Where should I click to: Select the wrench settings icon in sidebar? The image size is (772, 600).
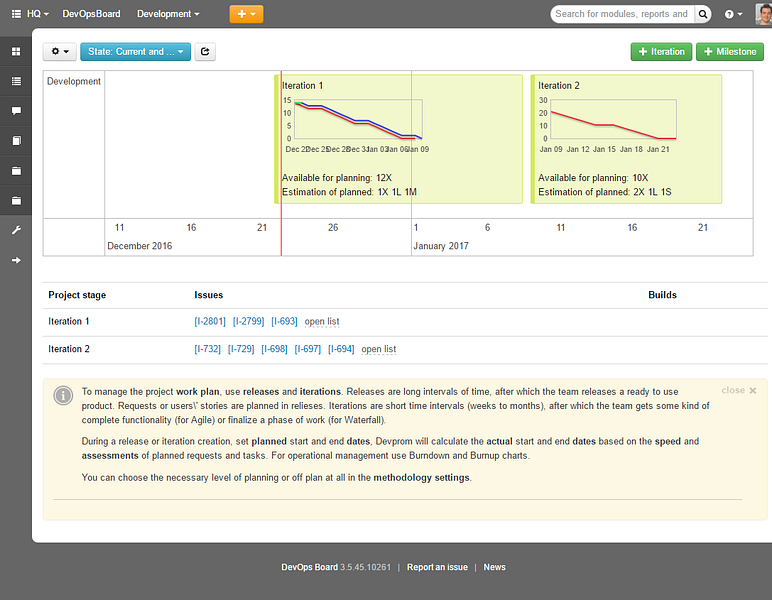click(x=16, y=230)
